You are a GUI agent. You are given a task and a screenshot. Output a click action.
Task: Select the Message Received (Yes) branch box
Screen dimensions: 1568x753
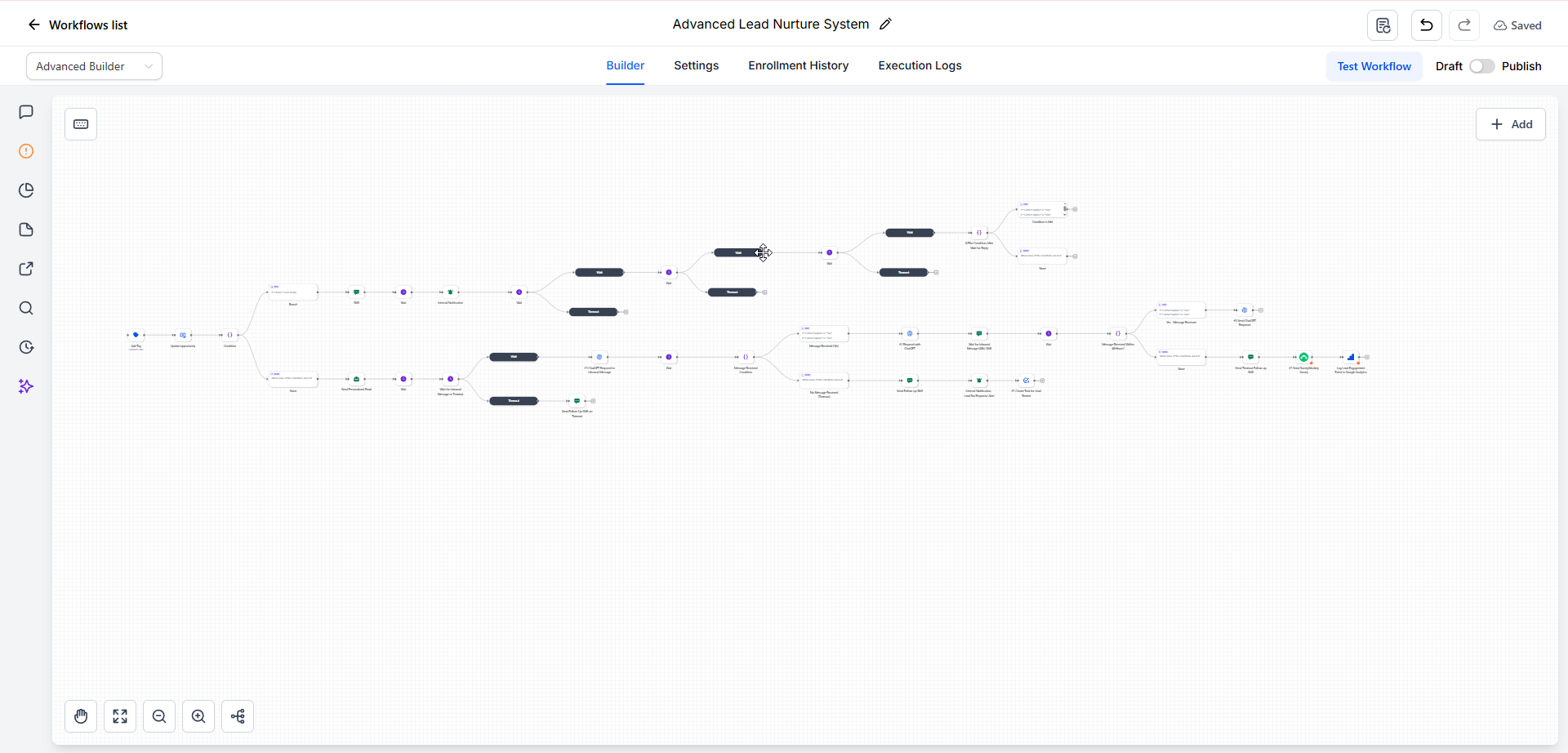pos(824,333)
